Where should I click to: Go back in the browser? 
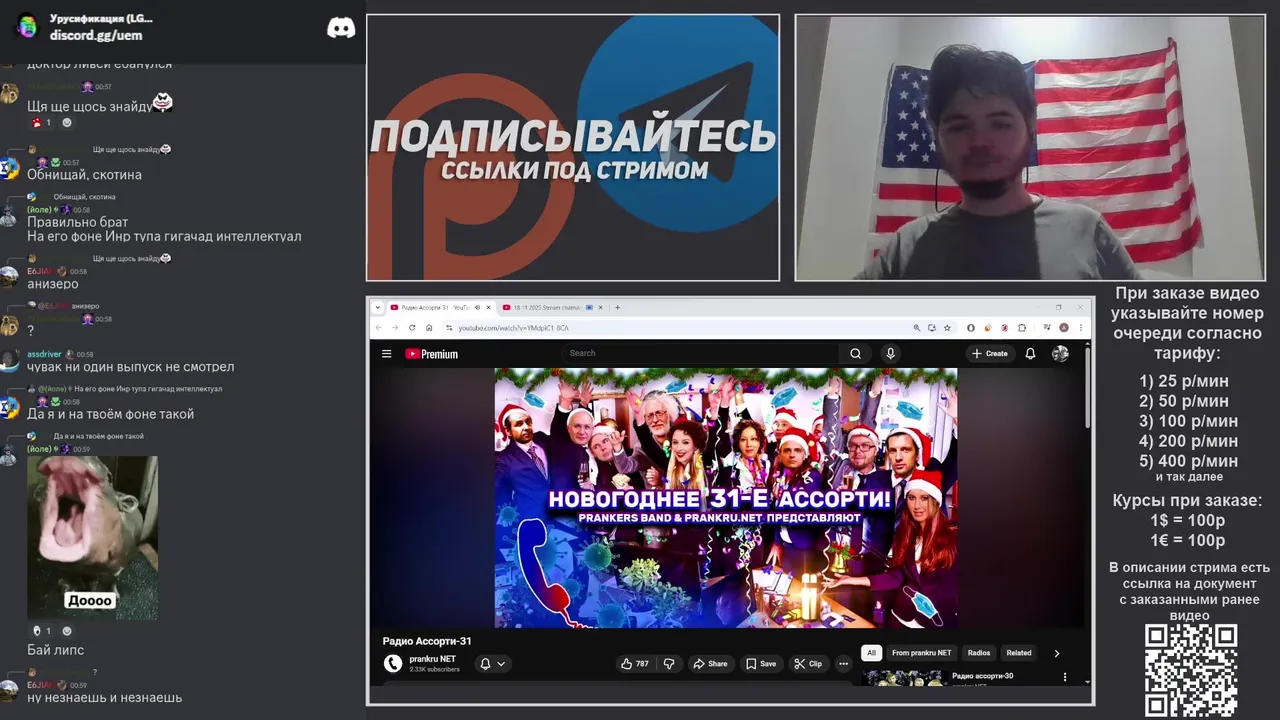tap(378, 327)
